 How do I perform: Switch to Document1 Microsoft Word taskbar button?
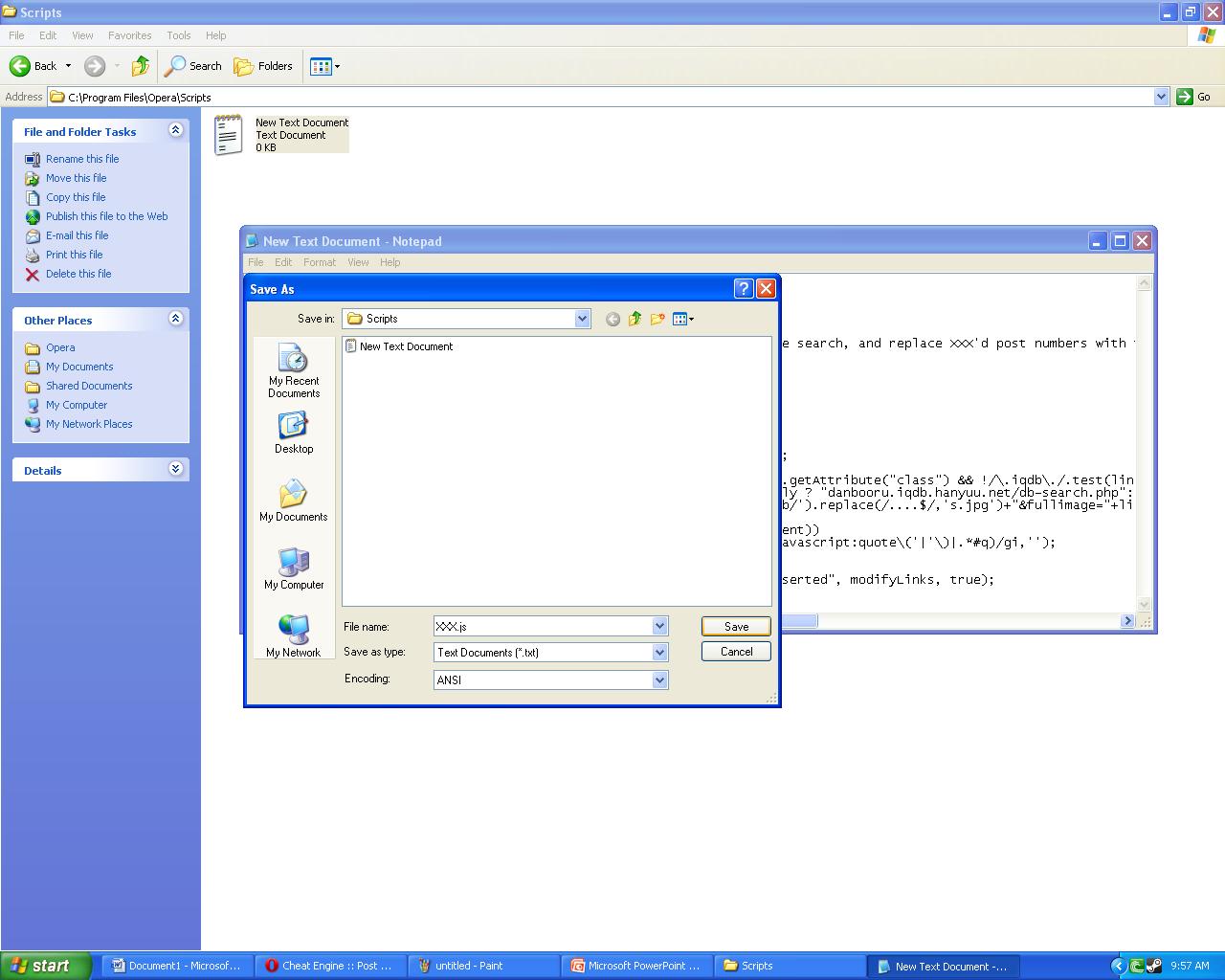coord(179,966)
